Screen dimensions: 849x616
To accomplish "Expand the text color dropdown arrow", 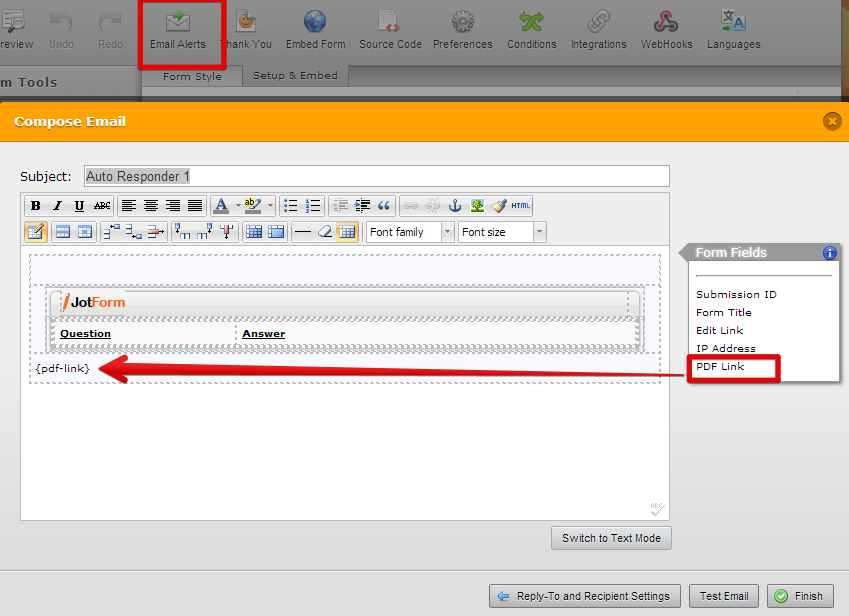I will [x=237, y=206].
